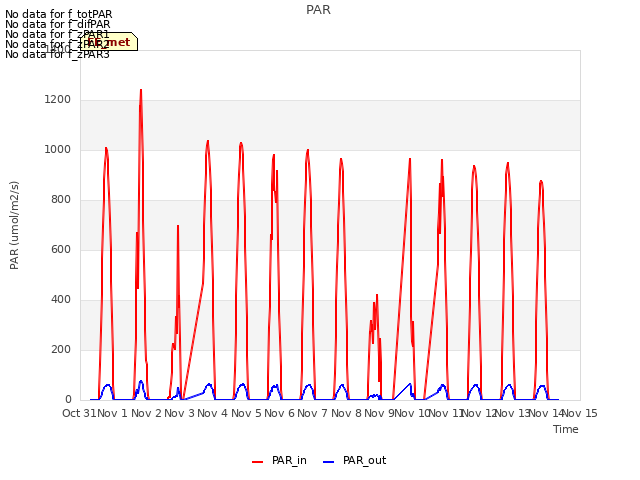The height and width of the screenshot is (480, 640).
Task: Toggle the PAR_out legend entry
Action: [354, 460]
